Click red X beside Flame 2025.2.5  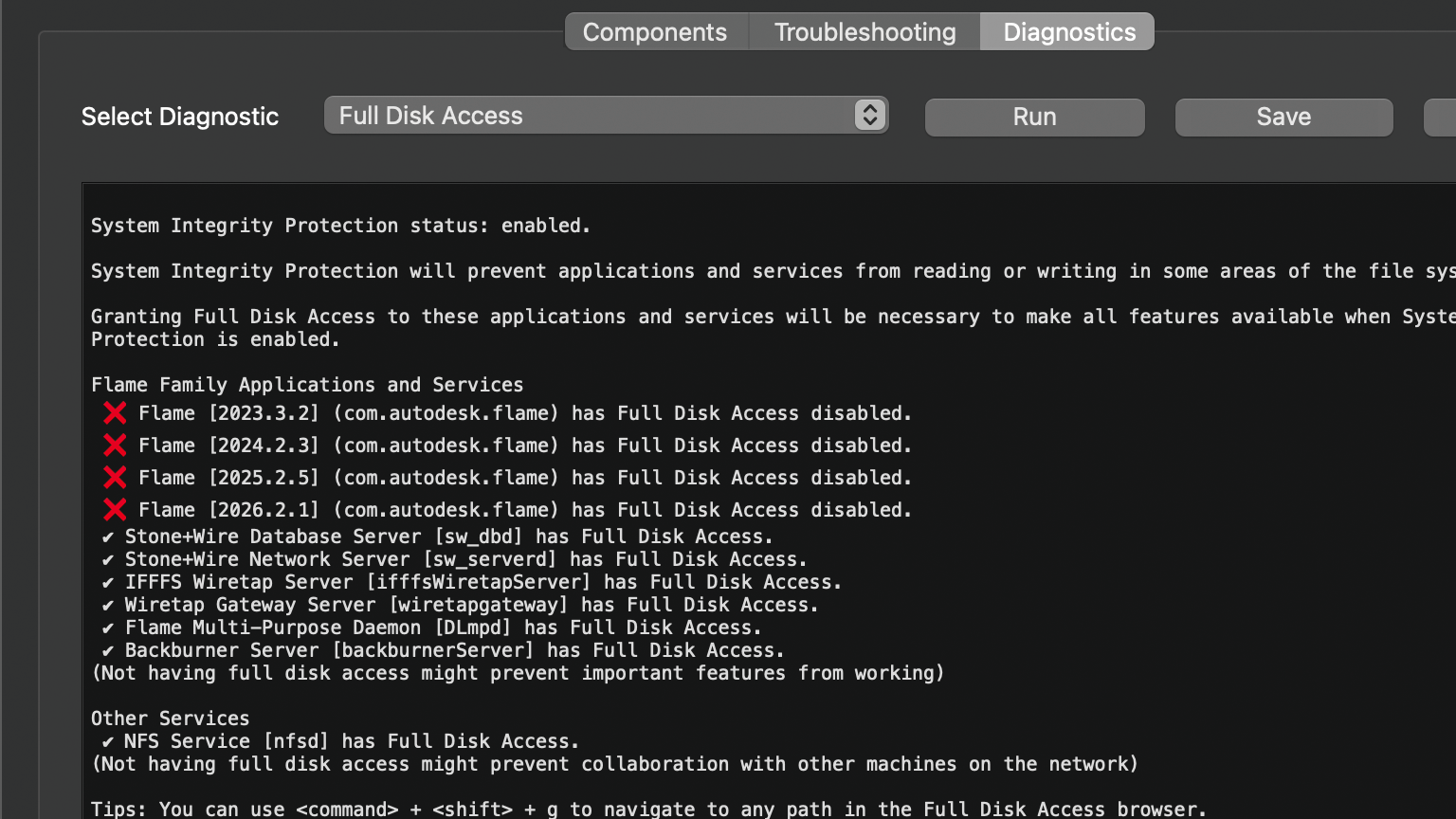click(x=115, y=478)
